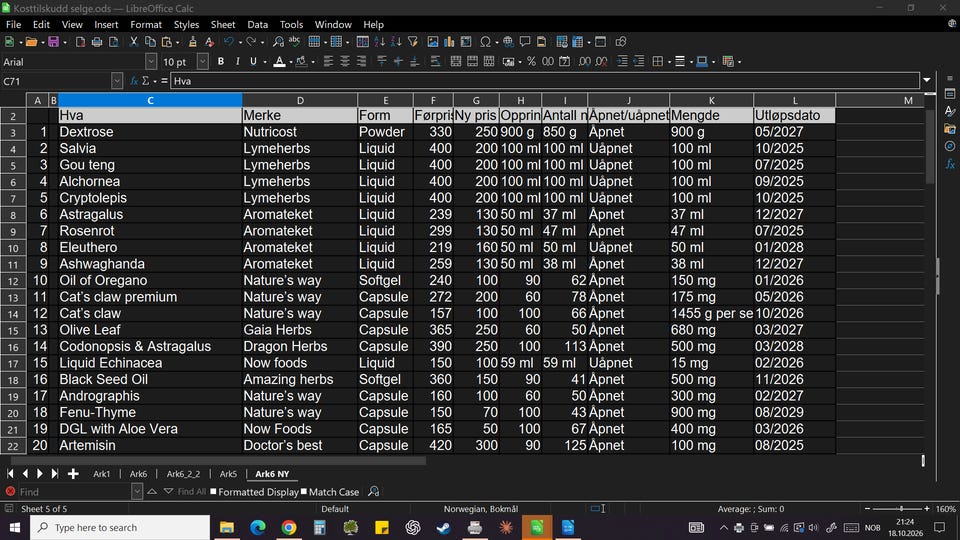960x540 pixels.
Task: Open the Format menu
Action: point(146,24)
